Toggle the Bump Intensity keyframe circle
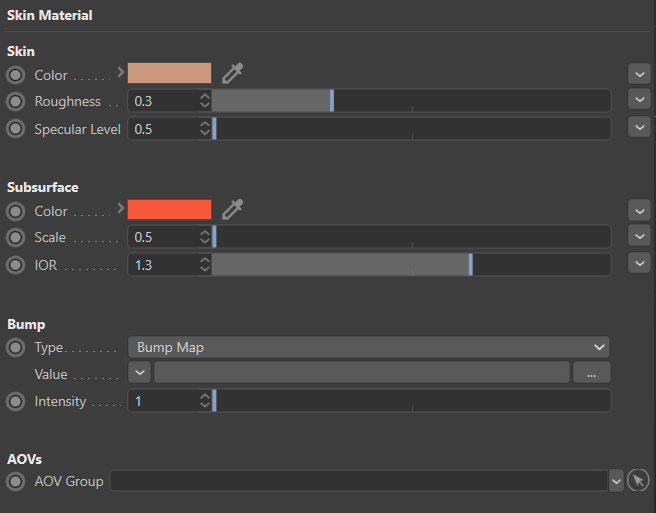The image size is (656, 513). pyautogui.click(x=15, y=401)
